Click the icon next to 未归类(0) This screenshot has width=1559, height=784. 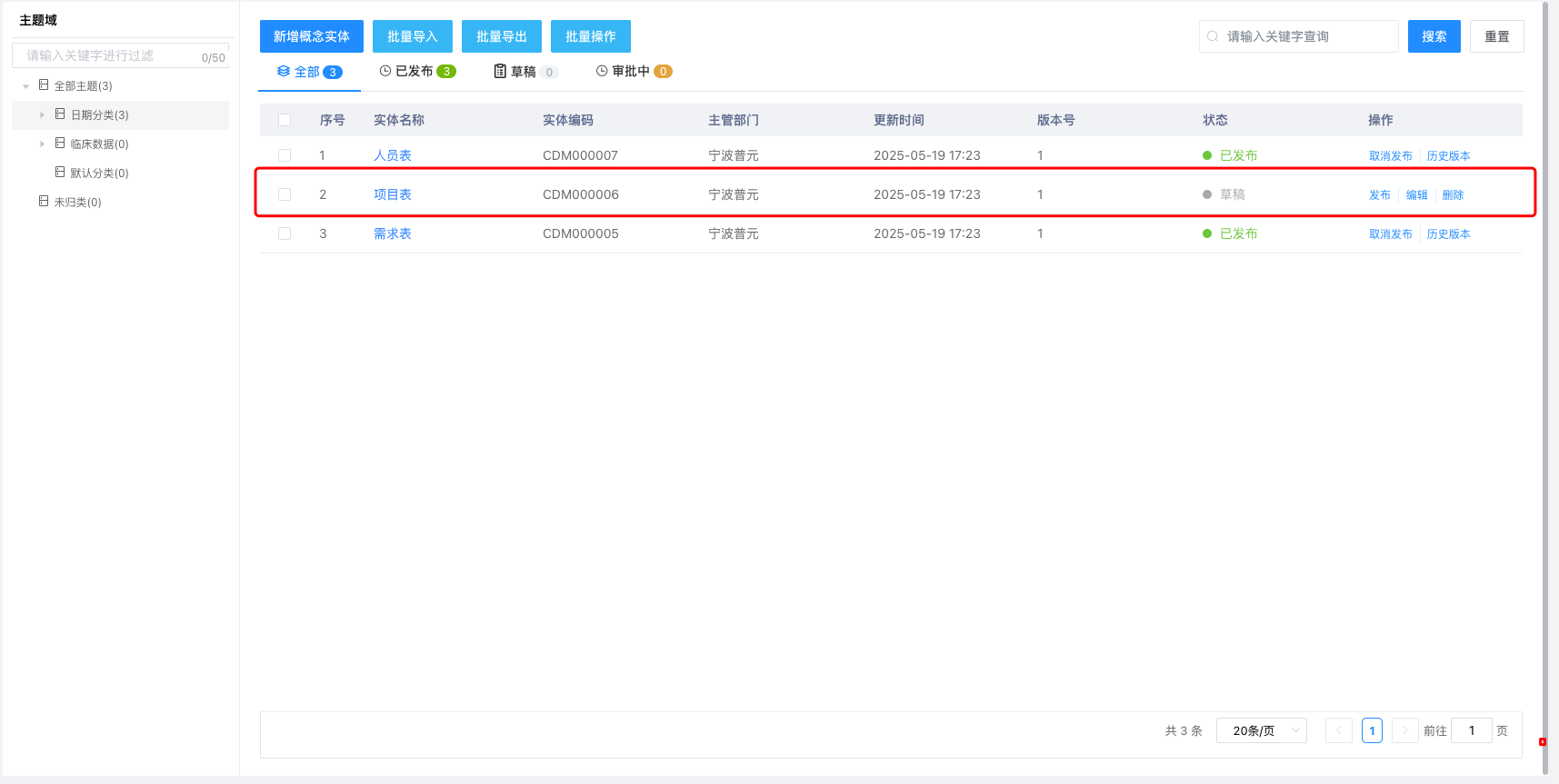pos(44,201)
